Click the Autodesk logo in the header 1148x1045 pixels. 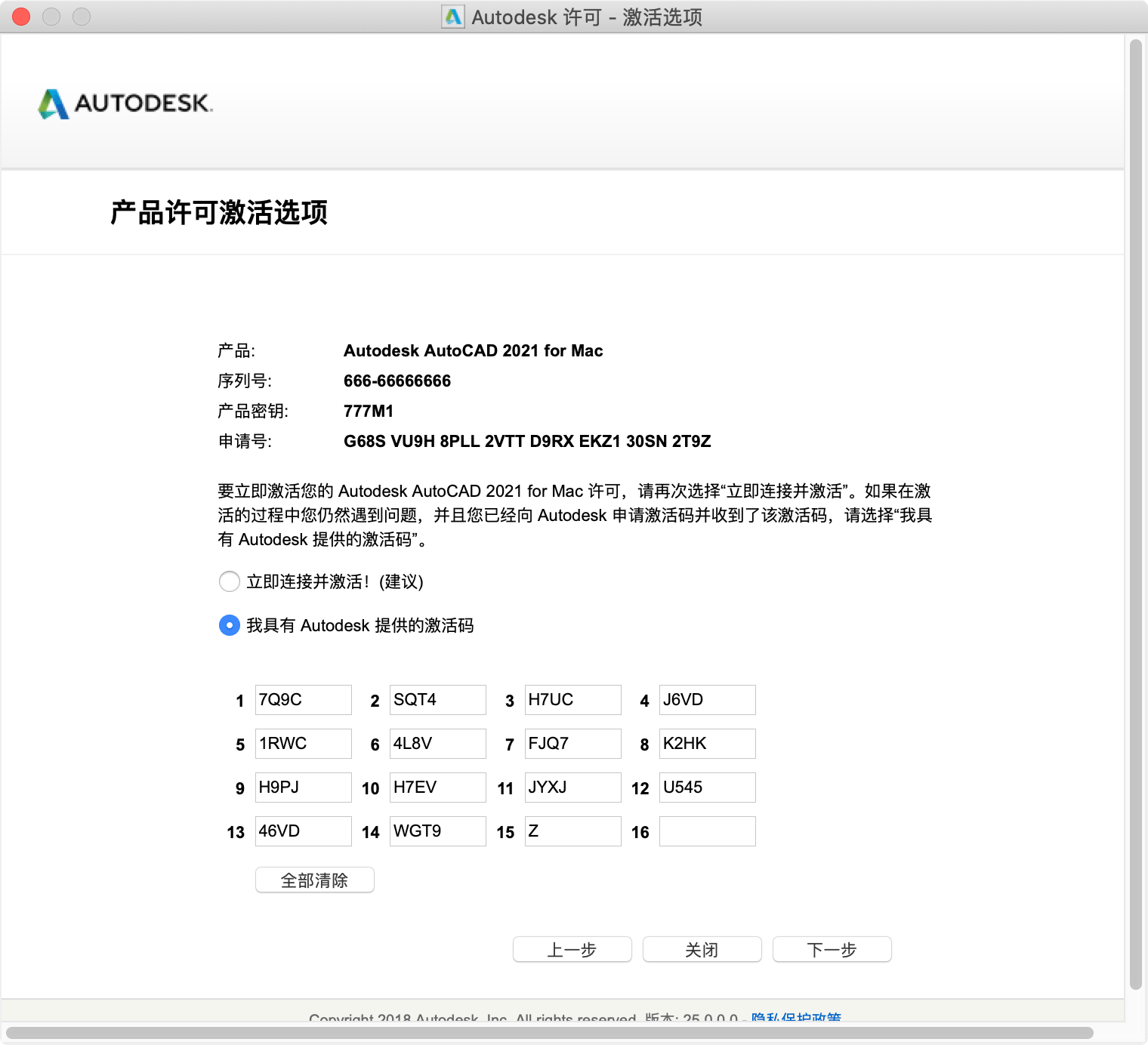[125, 103]
